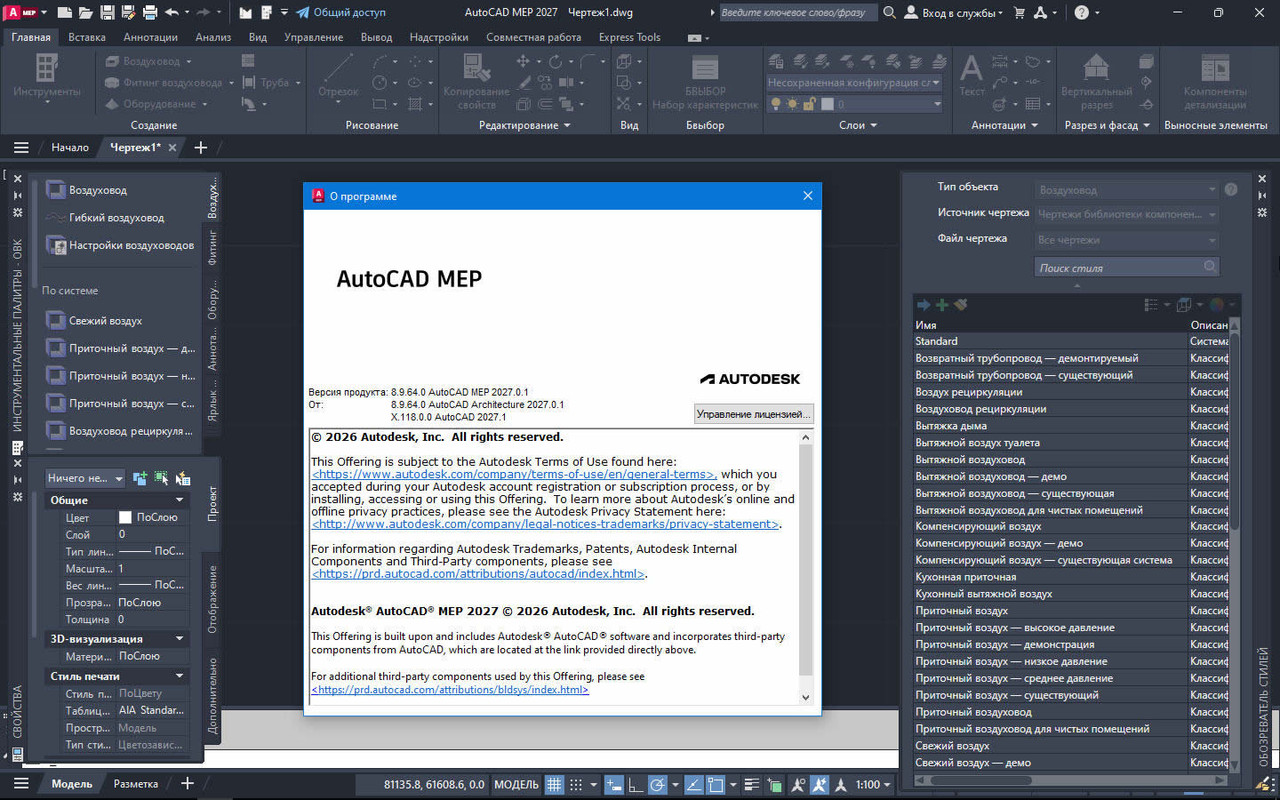Select the Свежий воздух system tool
The width and height of the screenshot is (1280, 800).
(95, 321)
